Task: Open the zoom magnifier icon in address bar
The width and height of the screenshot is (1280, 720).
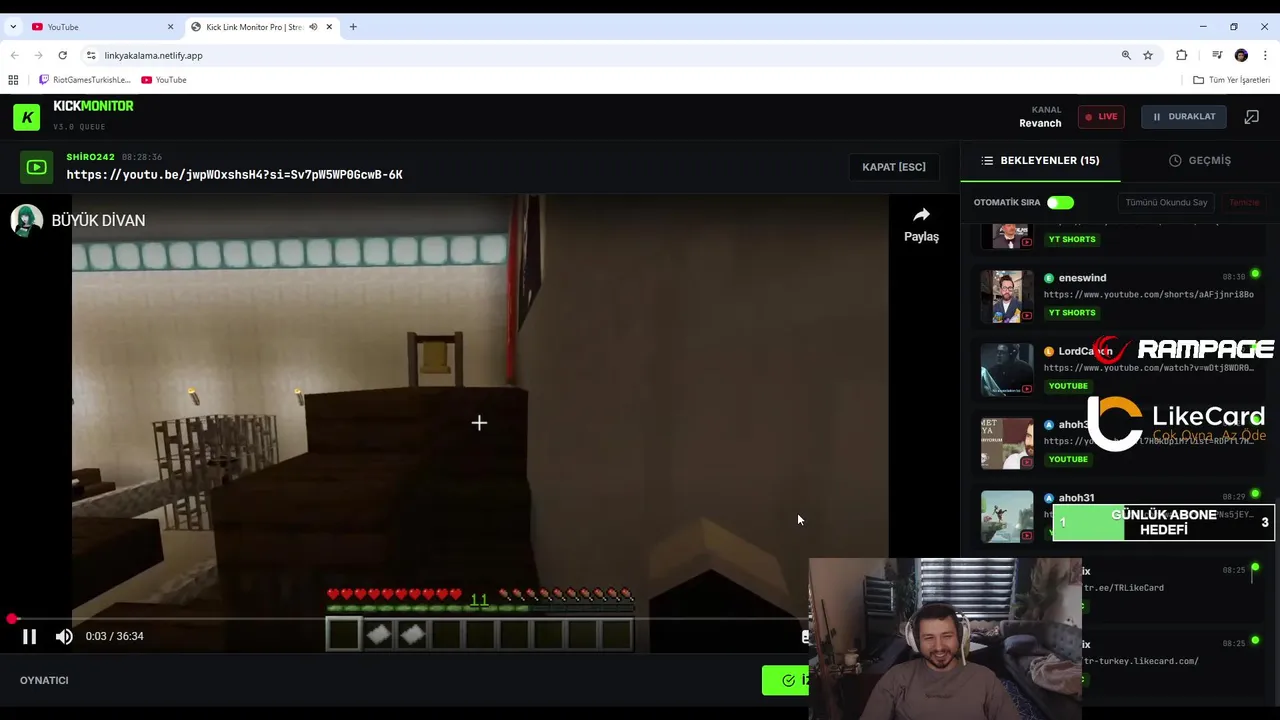Action: (1126, 55)
